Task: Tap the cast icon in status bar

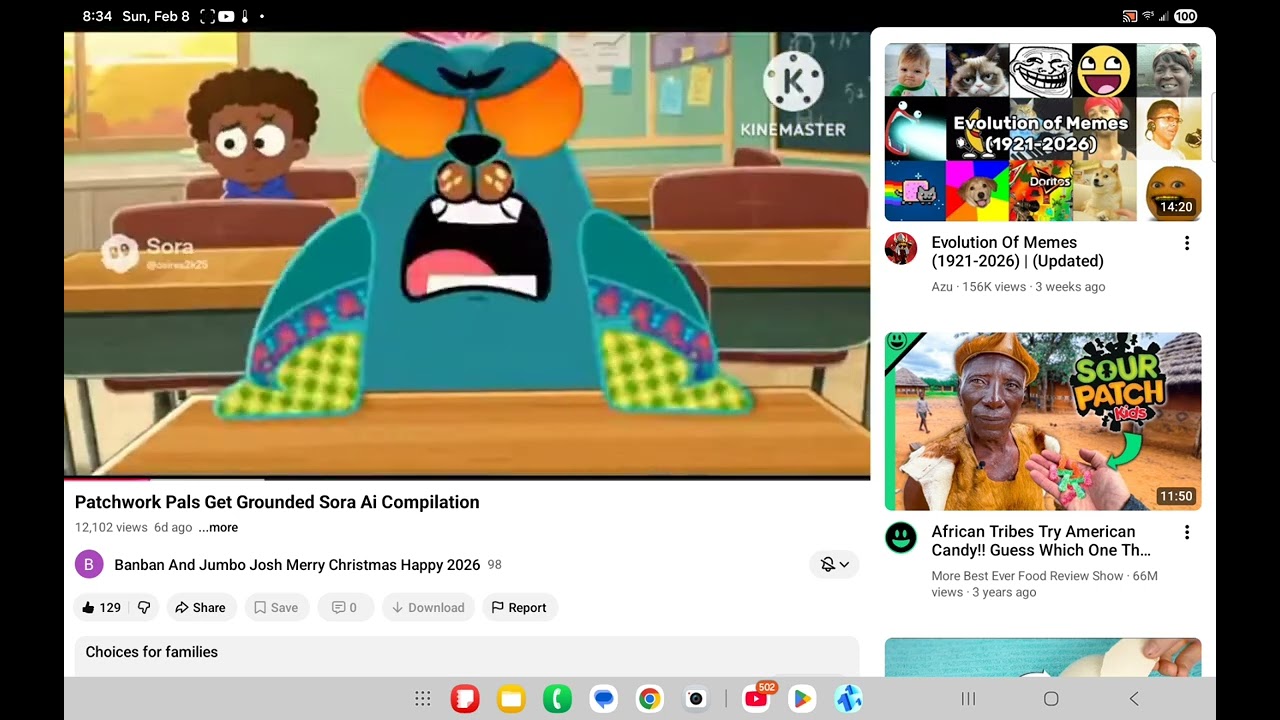Action: pos(1130,16)
